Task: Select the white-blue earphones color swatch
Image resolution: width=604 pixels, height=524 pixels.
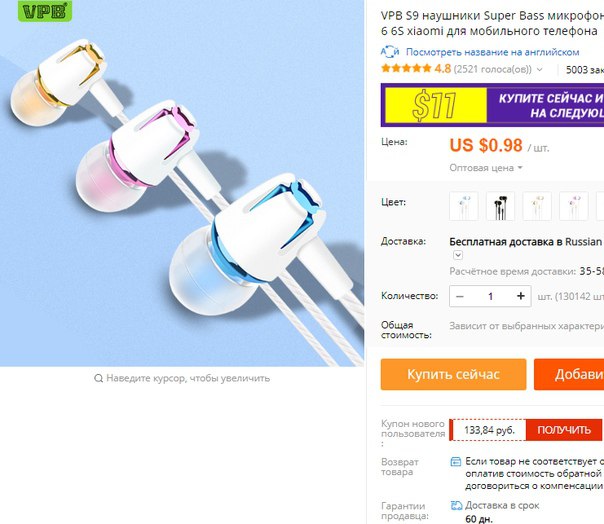Action: click(x=464, y=206)
